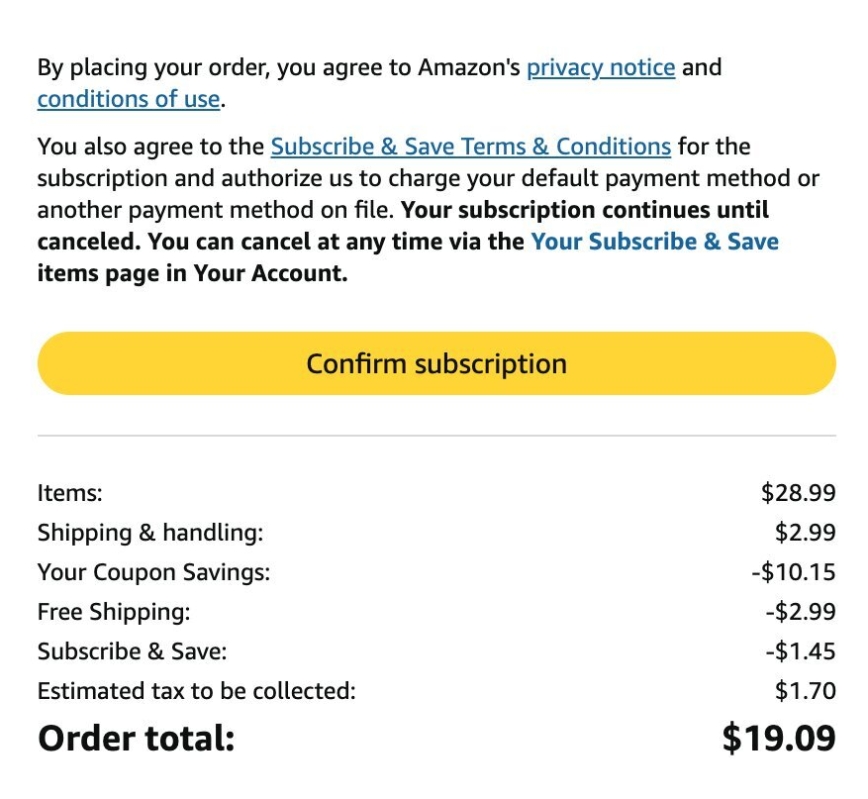The height and width of the screenshot is (799, 868).
Task: Click the estimated tax amount $1.70
Action: point(805,691)
